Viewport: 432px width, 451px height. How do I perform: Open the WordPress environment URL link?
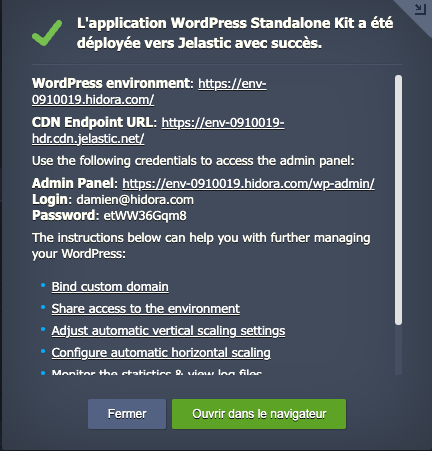149,91
